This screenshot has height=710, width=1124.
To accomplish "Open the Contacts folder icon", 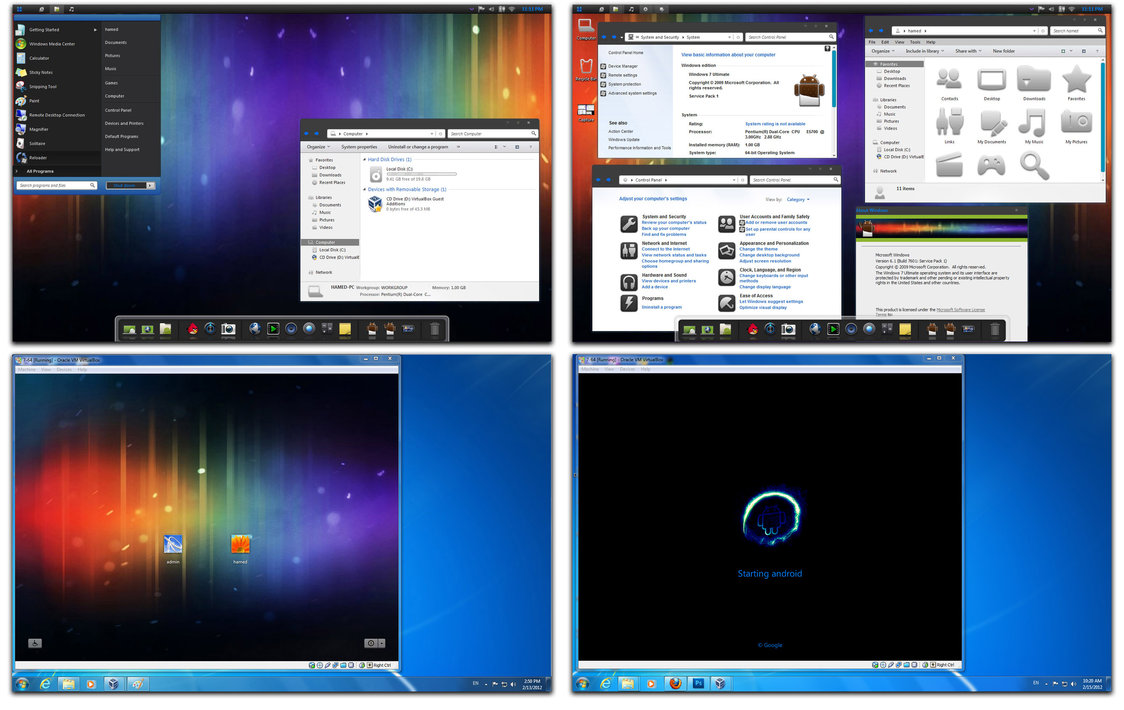I will pos(949,83).
